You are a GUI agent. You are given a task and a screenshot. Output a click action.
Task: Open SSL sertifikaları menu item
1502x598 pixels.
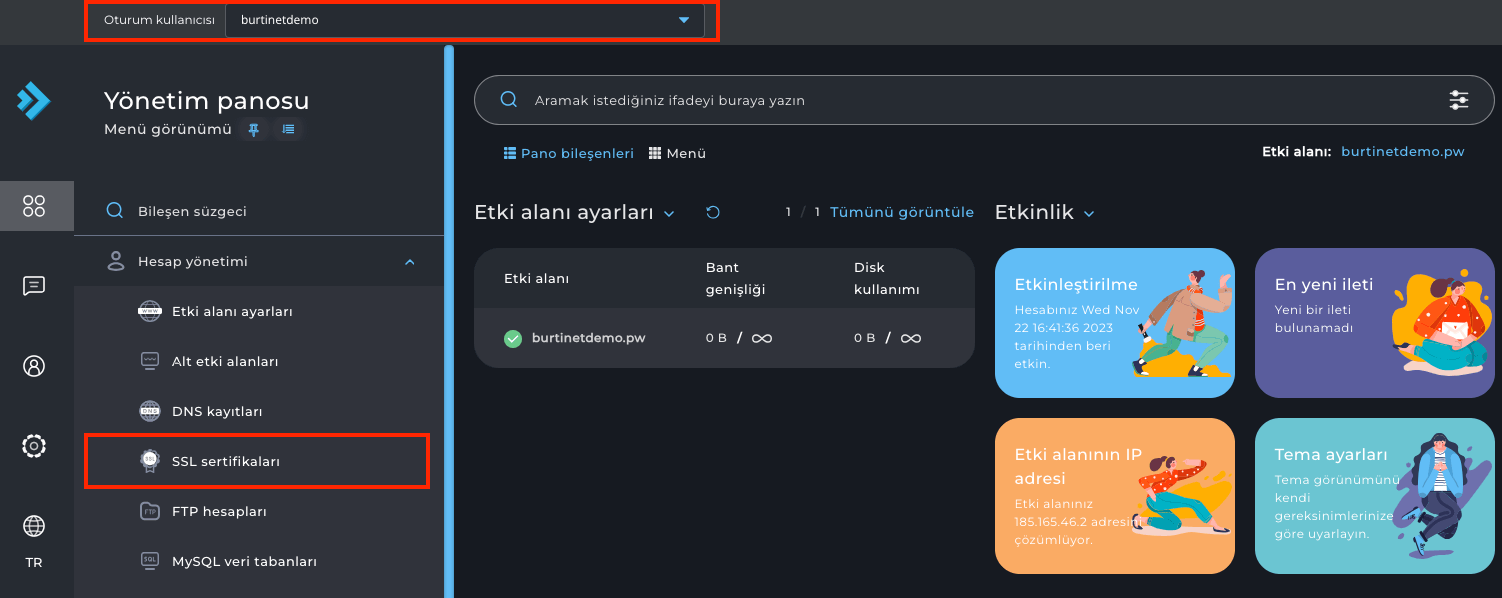[225, 461]
